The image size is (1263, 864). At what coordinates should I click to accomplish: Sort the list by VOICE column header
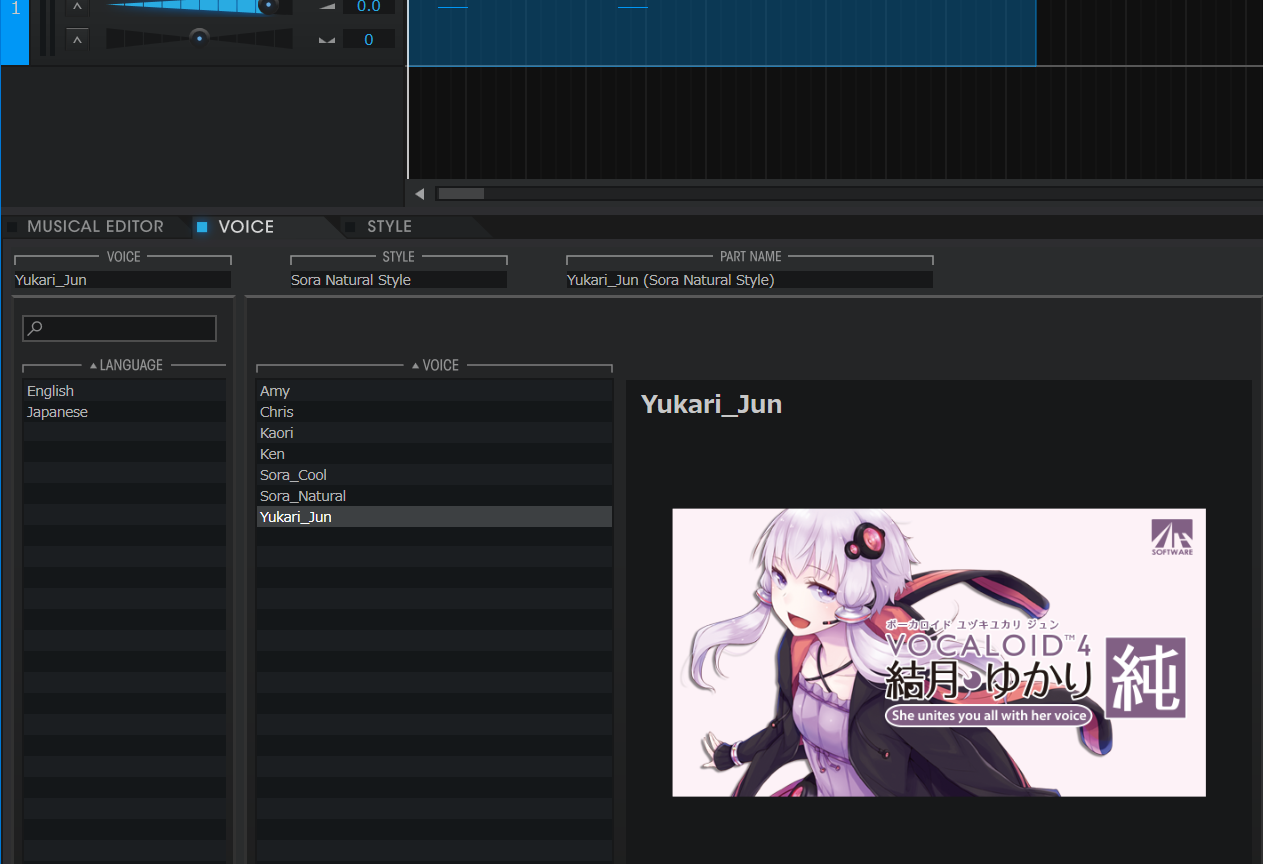click(x=435, y=365)
